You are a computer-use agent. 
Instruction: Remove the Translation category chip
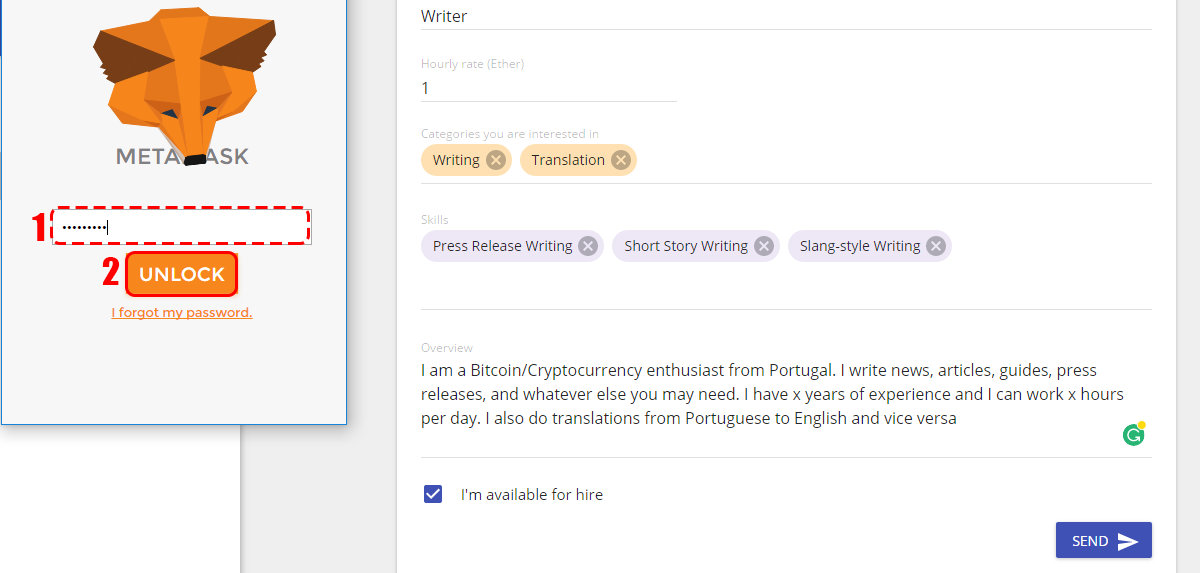coord(621,160)
